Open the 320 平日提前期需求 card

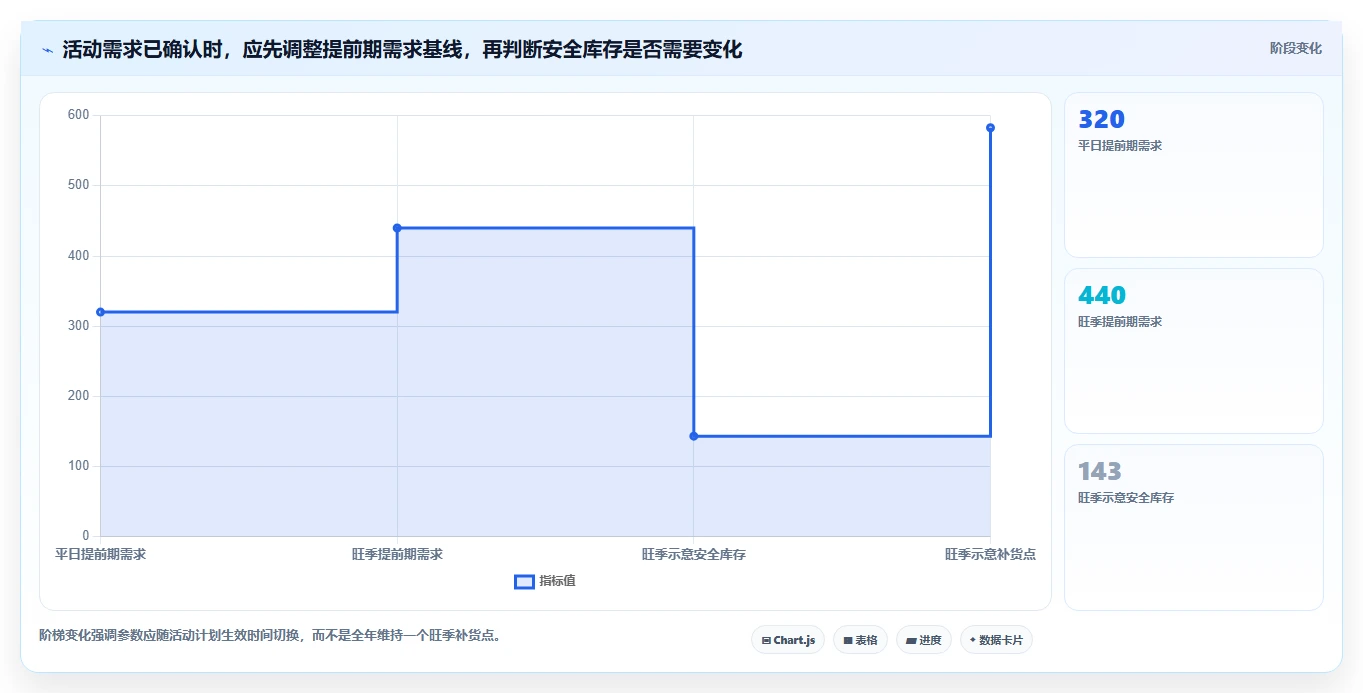(1194, 175)
